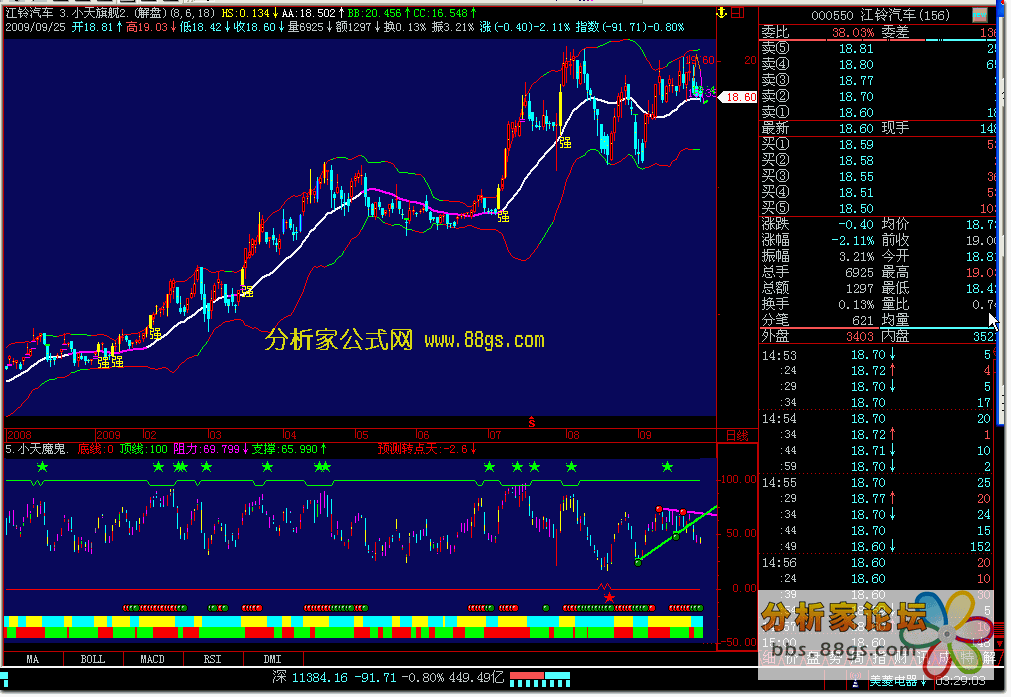The height and width of the screenshot is (697, 1011).
Task: Click the 05 month marker on time axis
Action: [362, 435]
